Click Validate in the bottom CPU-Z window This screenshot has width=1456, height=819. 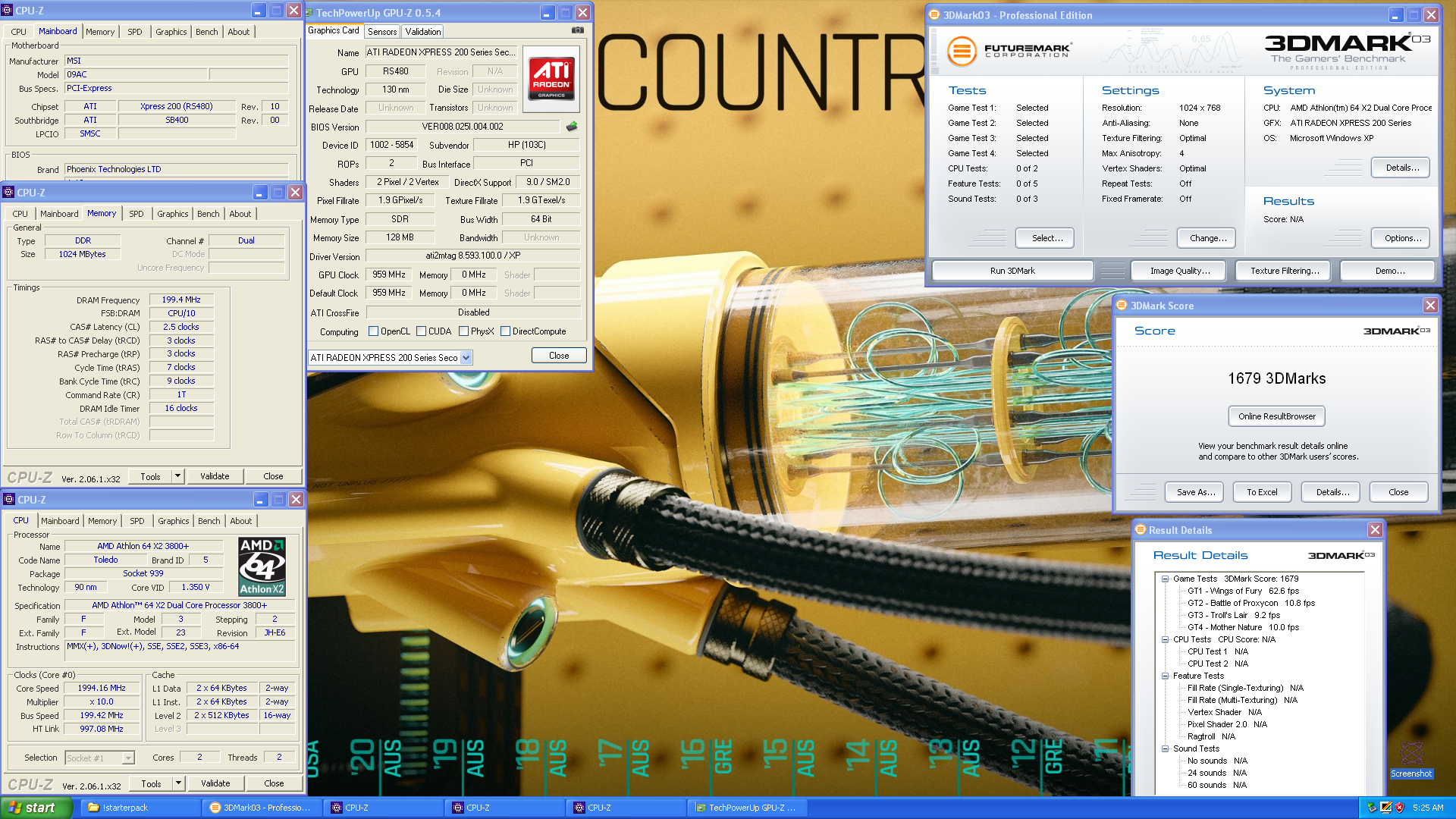[215, 783]
